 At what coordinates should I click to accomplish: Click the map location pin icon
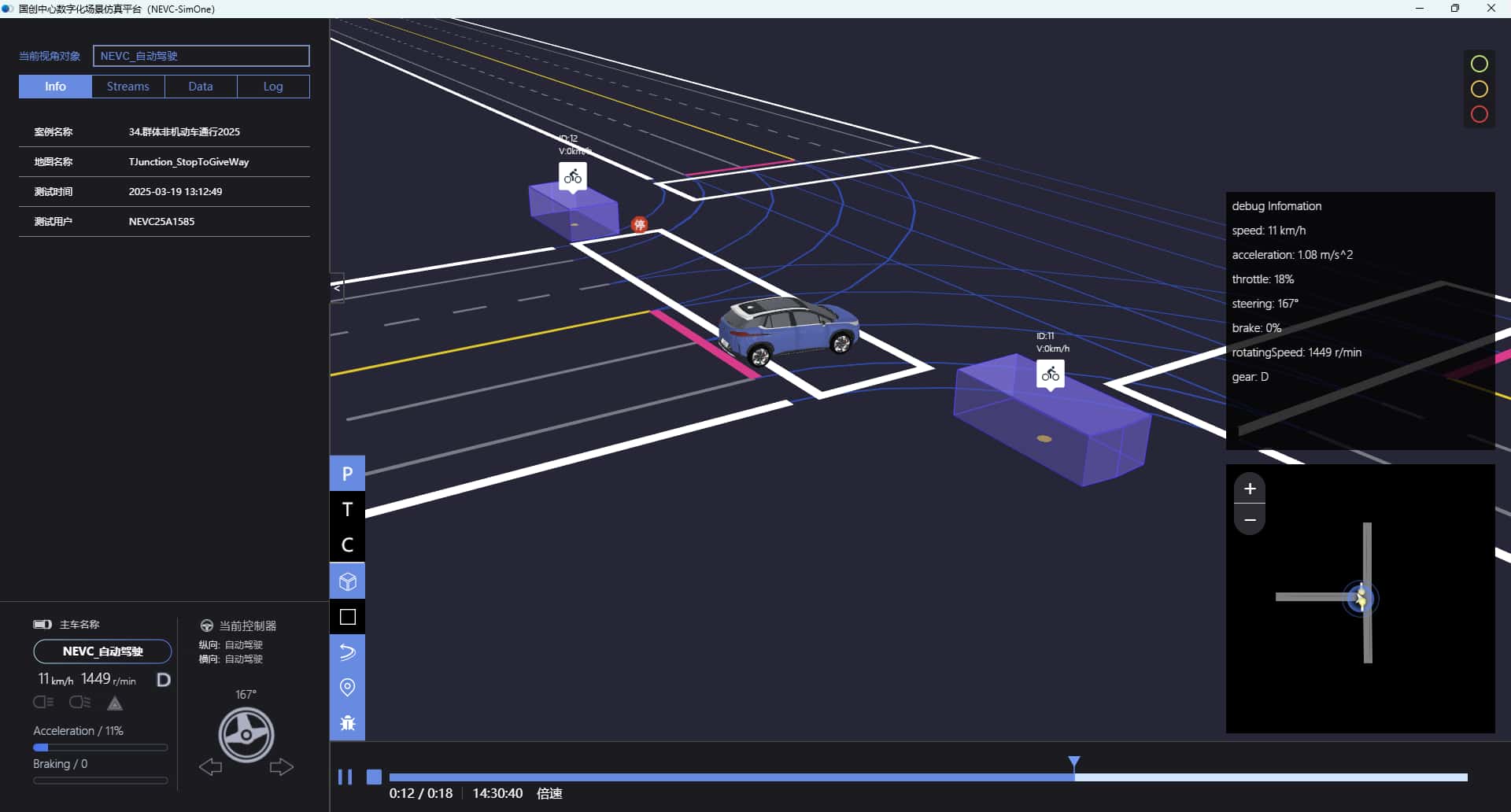point(347,688)
